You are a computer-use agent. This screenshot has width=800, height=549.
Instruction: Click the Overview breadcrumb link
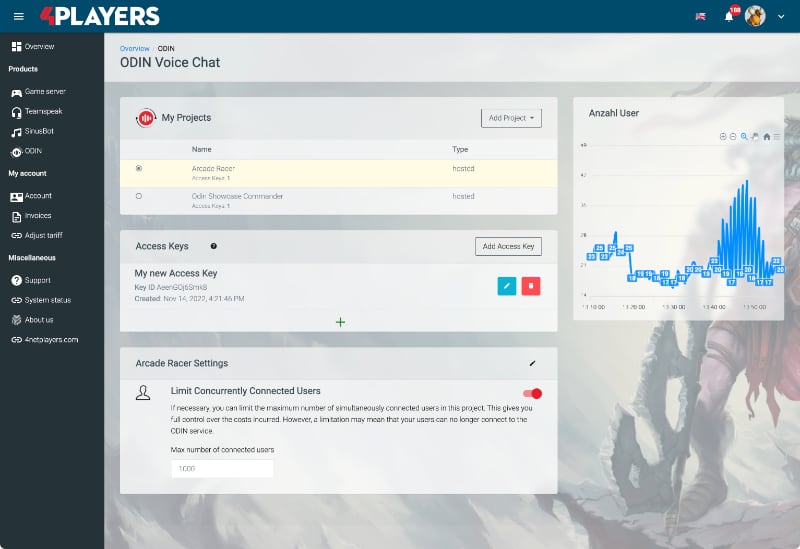(135, 48)
